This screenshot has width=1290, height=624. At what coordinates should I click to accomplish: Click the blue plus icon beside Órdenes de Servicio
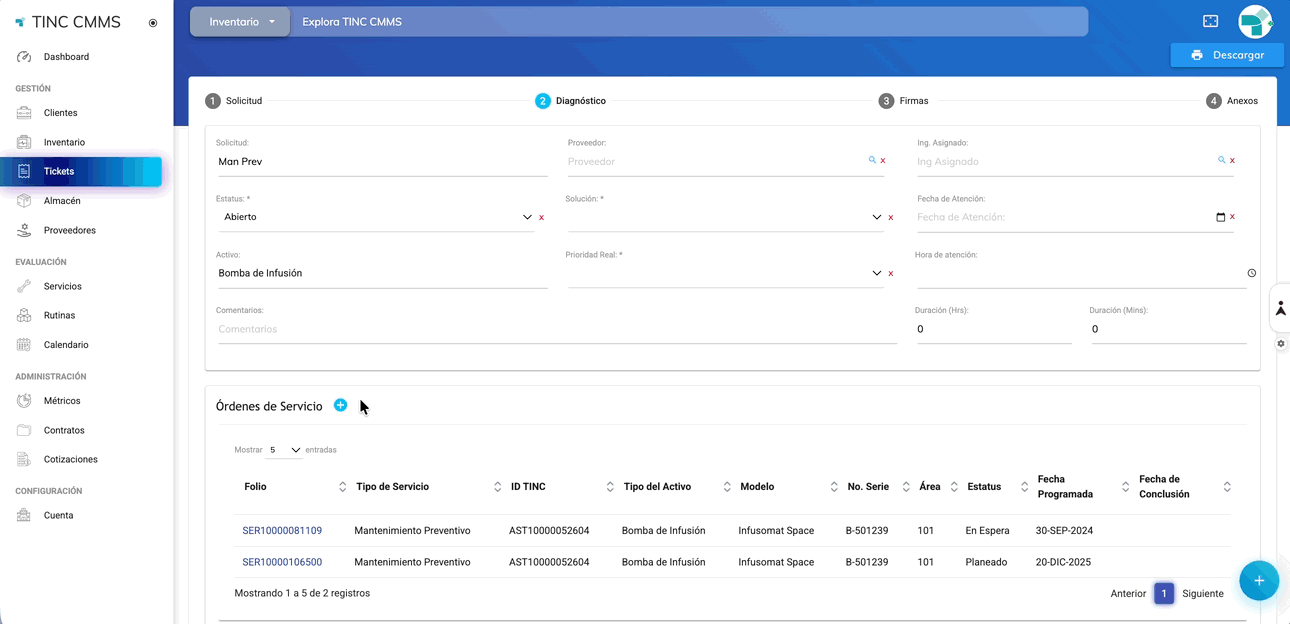click(340, 405)
